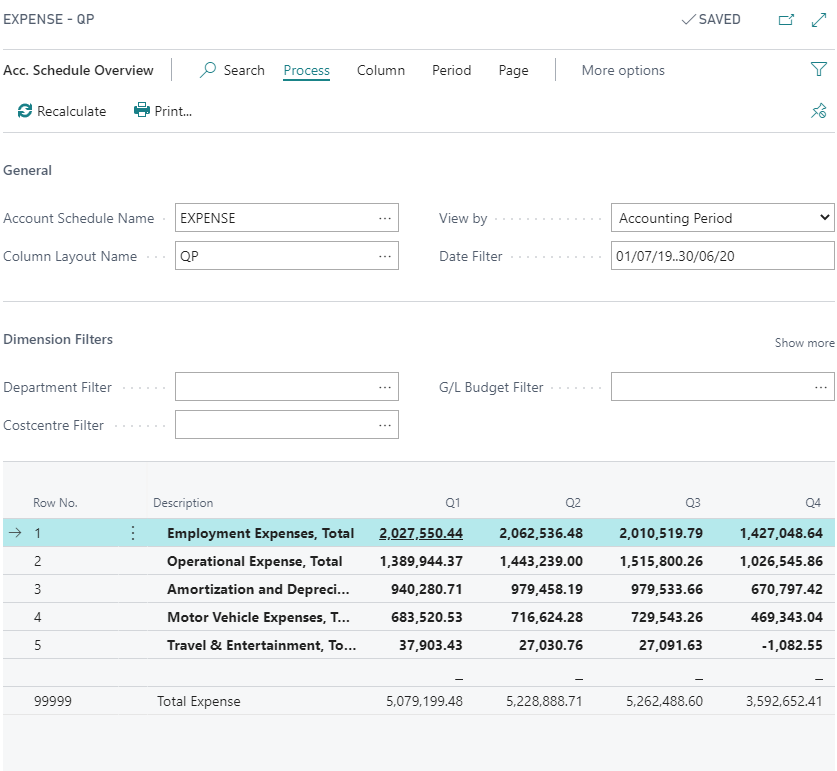837x771 pixels.
Task: Open the View by dropdown
Action: 722,218
